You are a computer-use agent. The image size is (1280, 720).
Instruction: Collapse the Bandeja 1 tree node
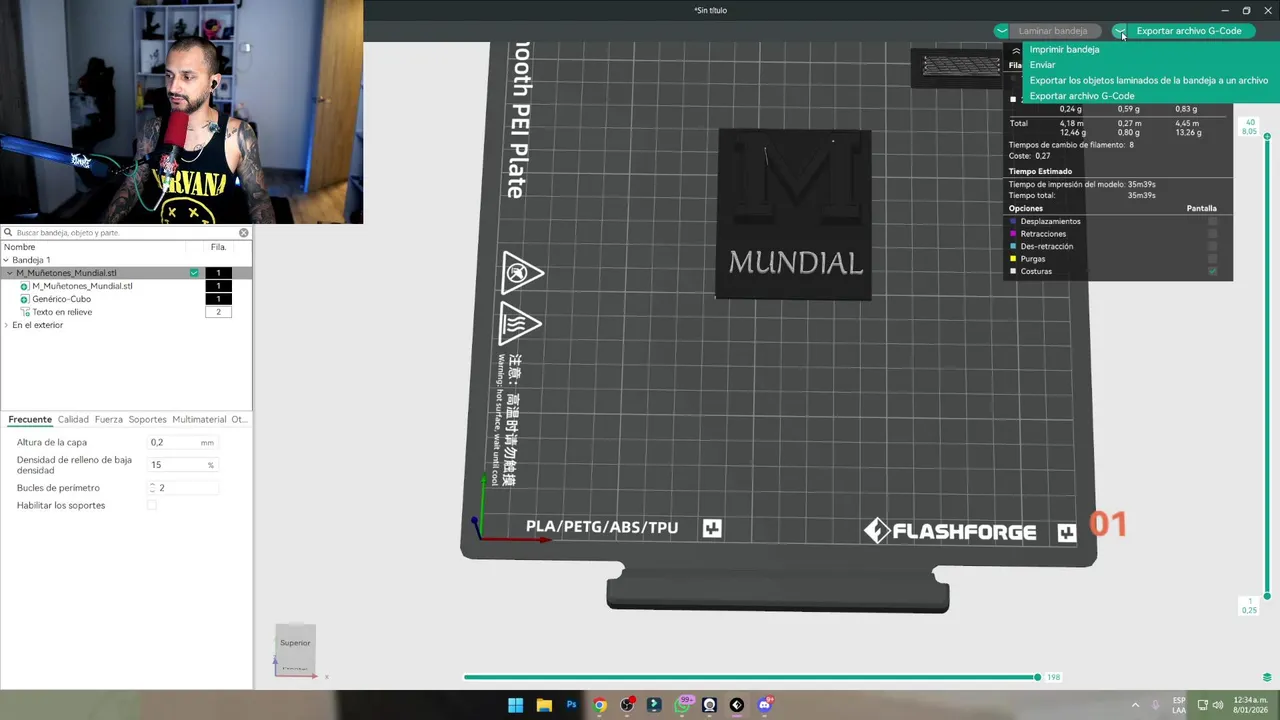(x=6, y=260)
